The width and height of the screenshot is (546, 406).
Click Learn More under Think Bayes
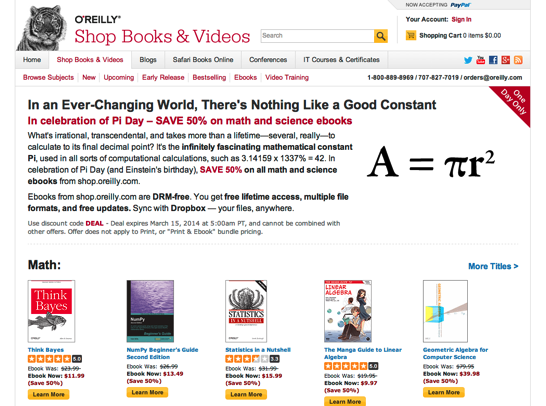(x=48, y=395)
